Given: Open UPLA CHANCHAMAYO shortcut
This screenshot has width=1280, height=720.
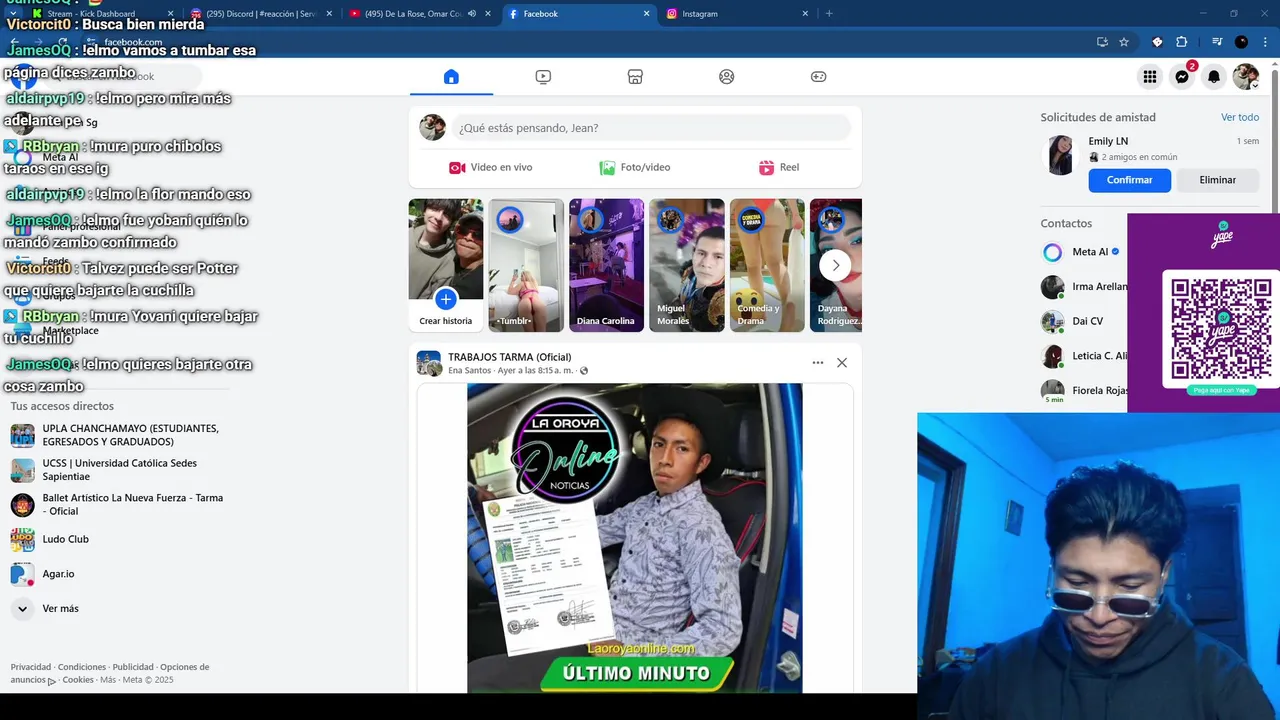Looking at the screenshot, I should pyautogui.click(x=118, y=435).
